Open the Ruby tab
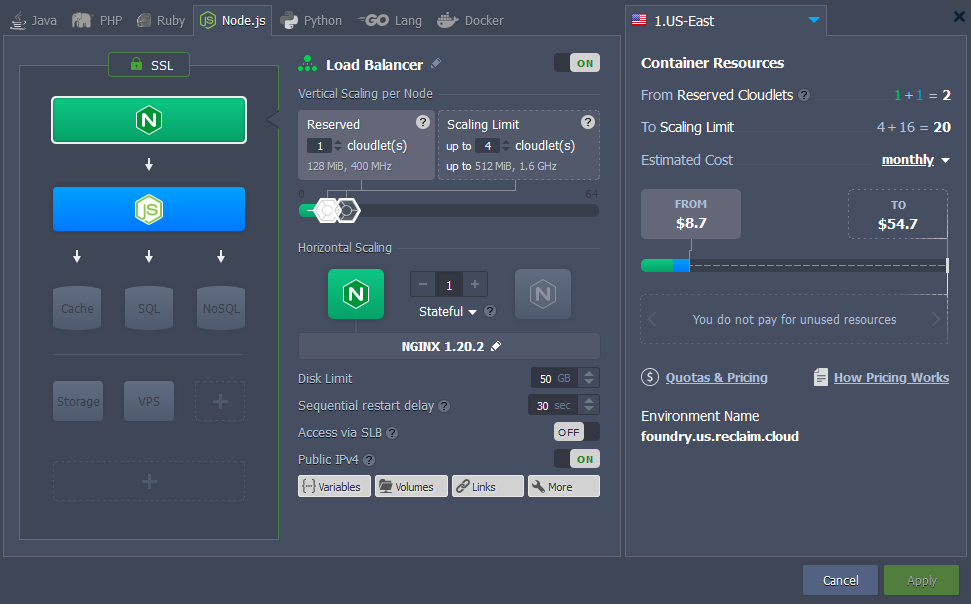Screen dimensions: 971x604 [x=161, y=20]
